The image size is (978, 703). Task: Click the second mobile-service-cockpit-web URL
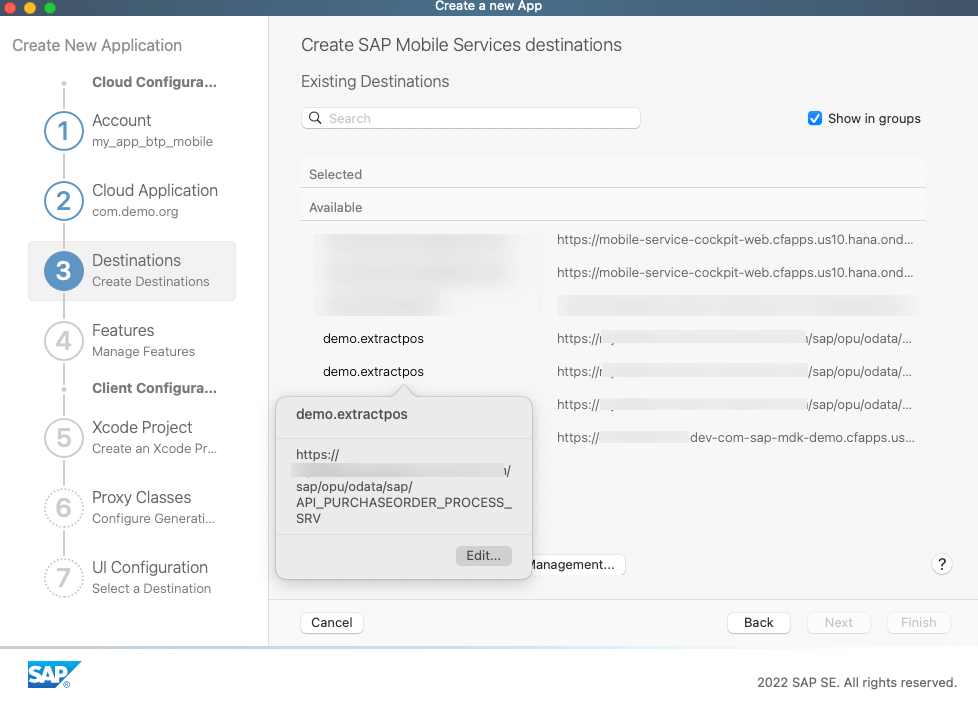pos(735,273)
